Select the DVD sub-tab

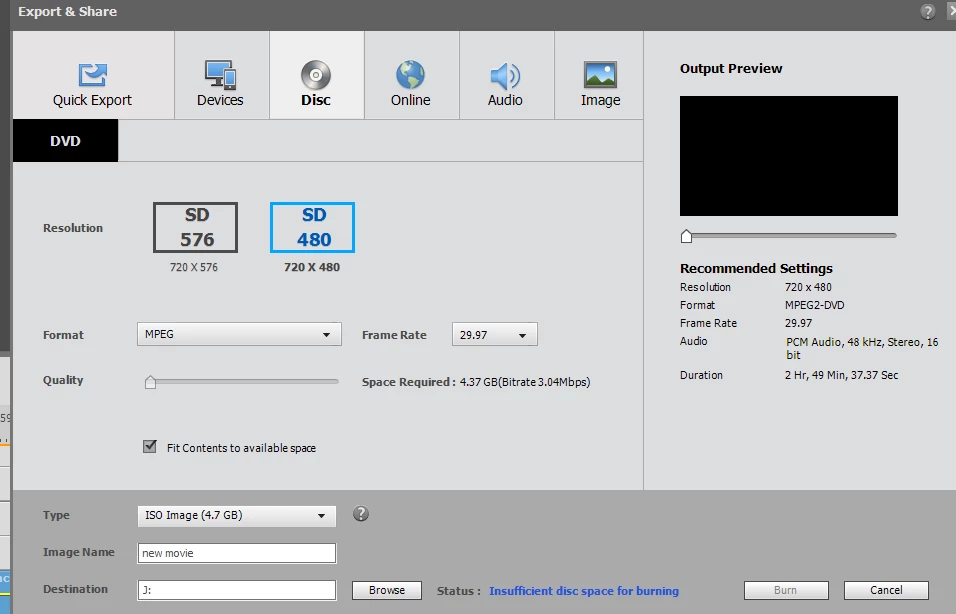[65, 141]
